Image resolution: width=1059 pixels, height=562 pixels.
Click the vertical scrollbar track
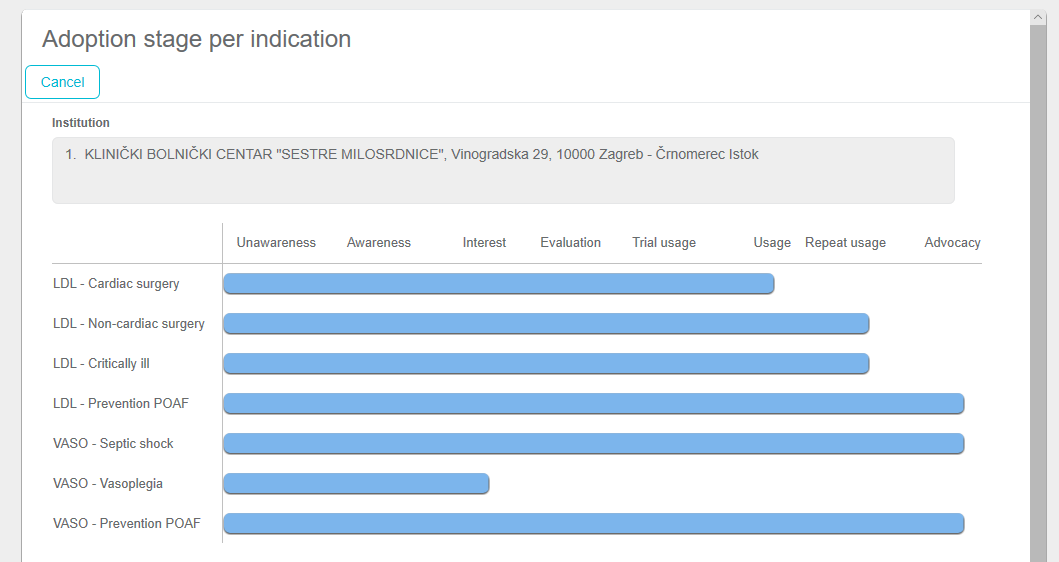[x=1038, y=300]
